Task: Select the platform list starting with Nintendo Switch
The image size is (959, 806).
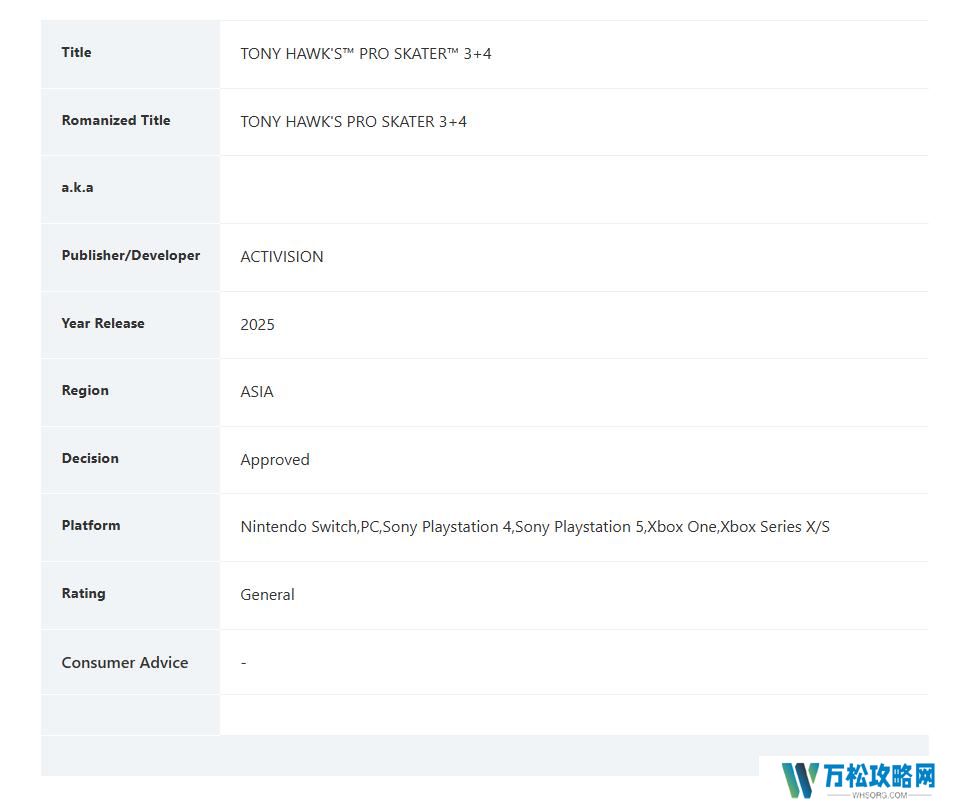Action: pos(535,527)
